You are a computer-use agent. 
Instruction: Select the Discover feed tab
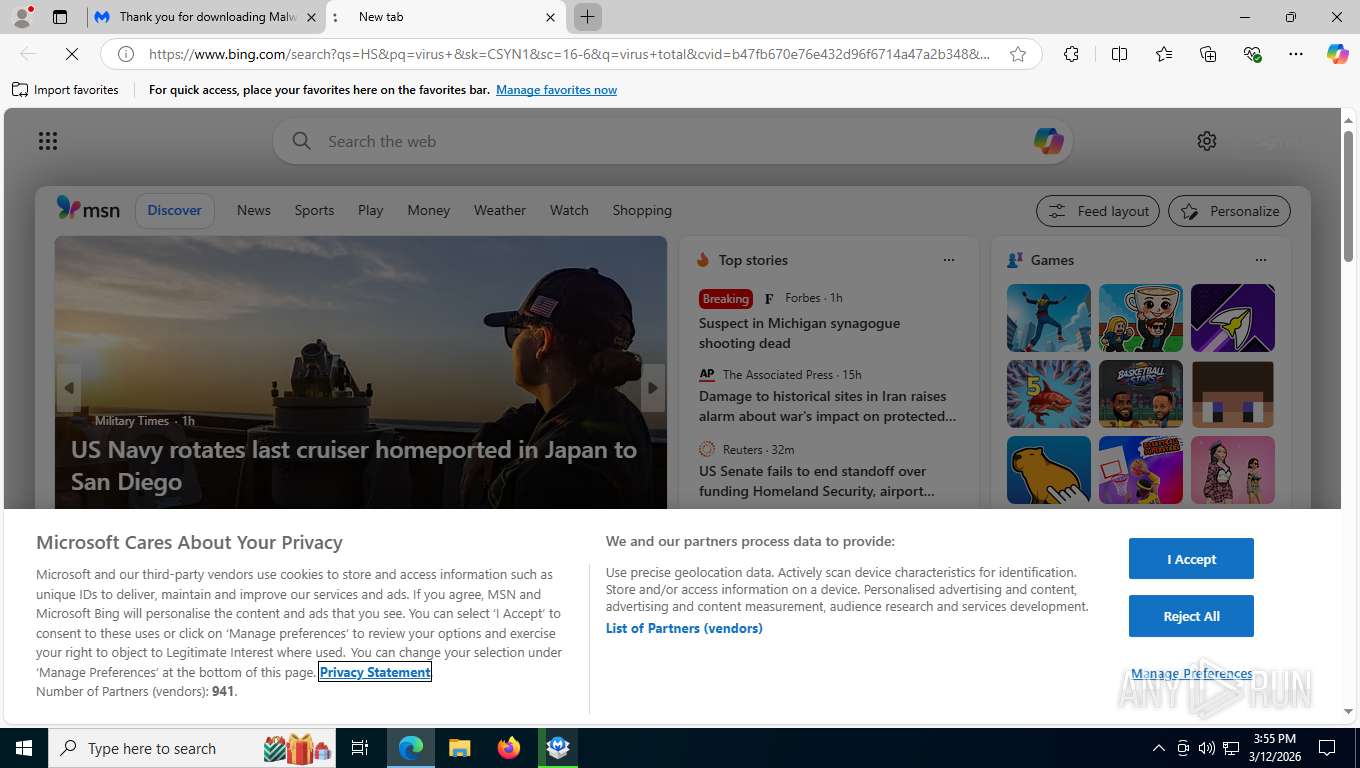[x=175, y=210]
